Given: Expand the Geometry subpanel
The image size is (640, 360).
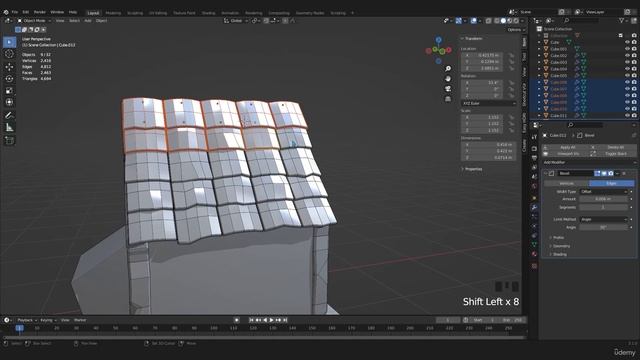Looking at the screenshot, I should [561, 246].
